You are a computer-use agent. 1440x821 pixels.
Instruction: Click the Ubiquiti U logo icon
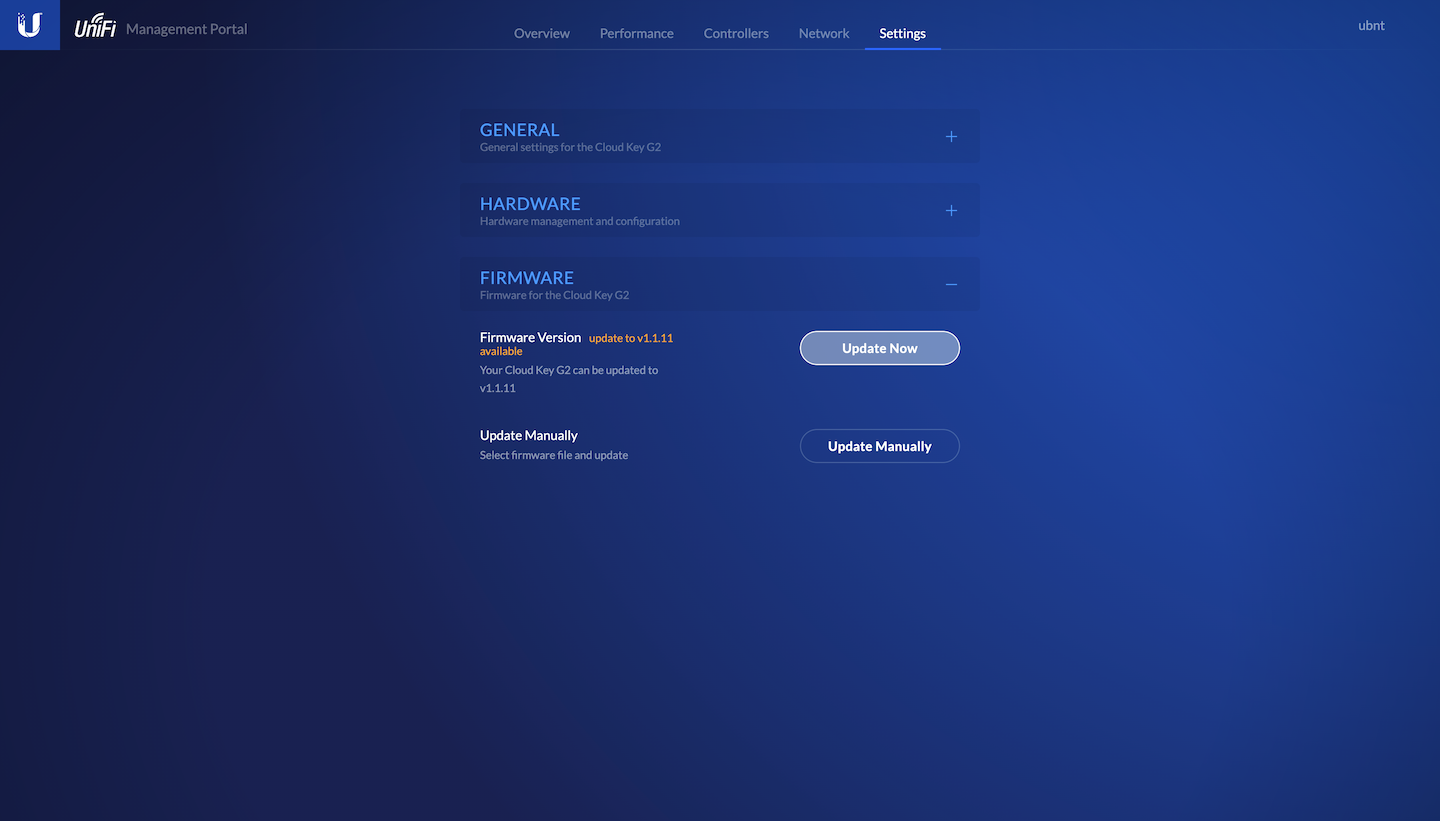coord(30,25)
